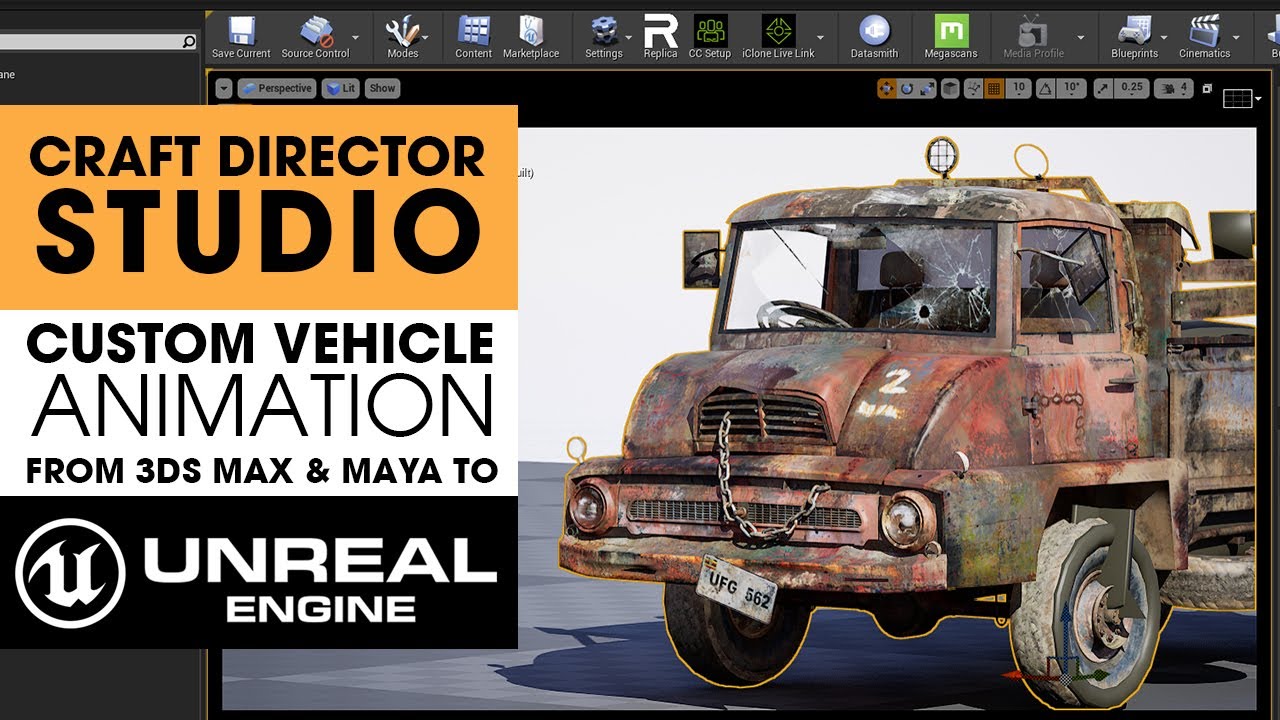
Task: Toggle grid snapping on or off
Action: coord(994,89)
